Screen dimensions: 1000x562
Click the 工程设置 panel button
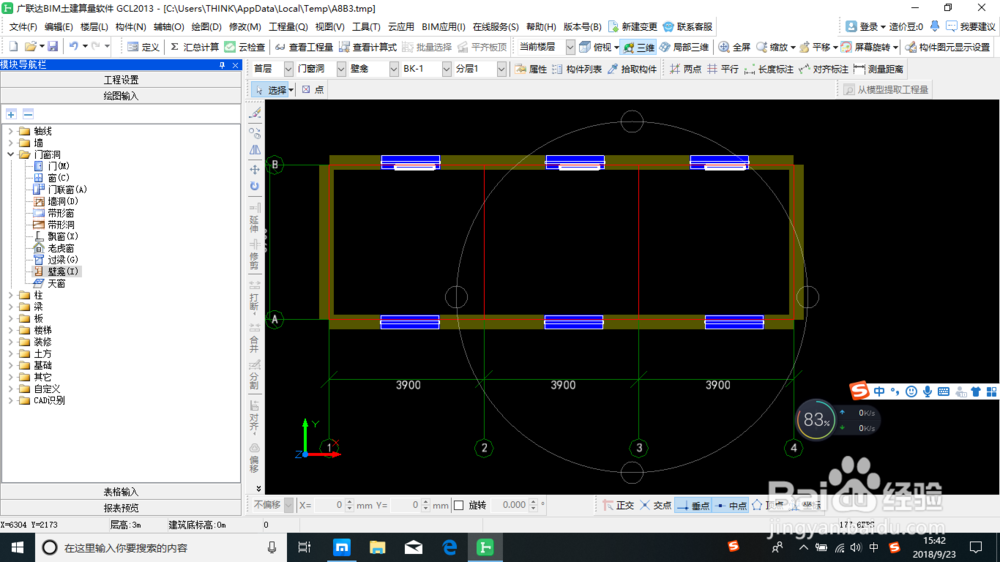[x=121, y=80]
